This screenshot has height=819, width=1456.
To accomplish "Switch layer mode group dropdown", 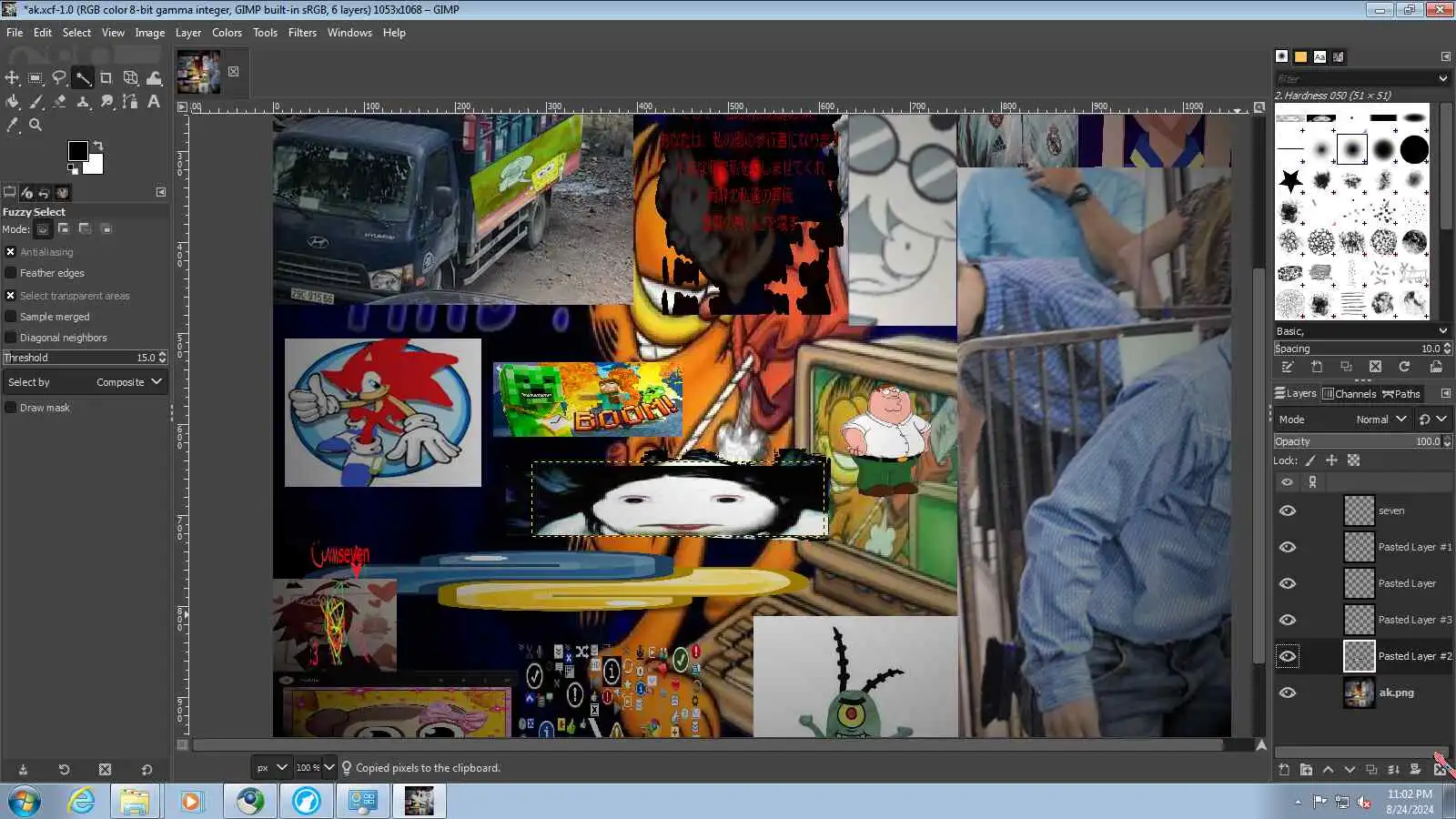I will click(1432, 420).
